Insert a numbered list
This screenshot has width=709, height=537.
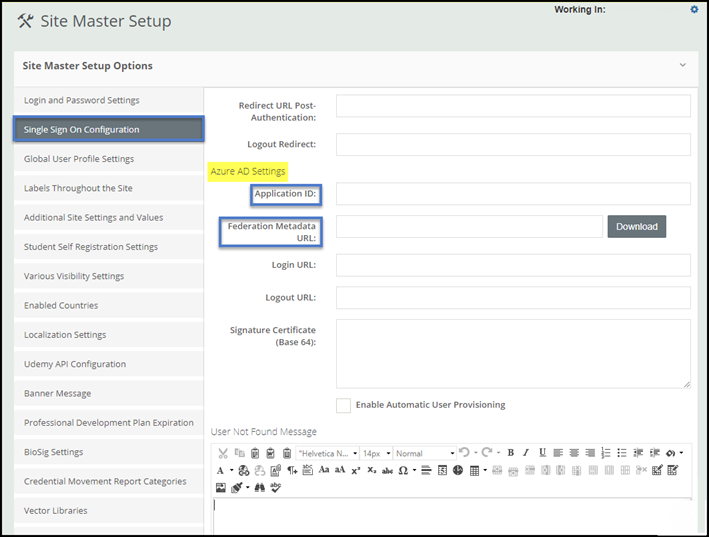(605, 453)
